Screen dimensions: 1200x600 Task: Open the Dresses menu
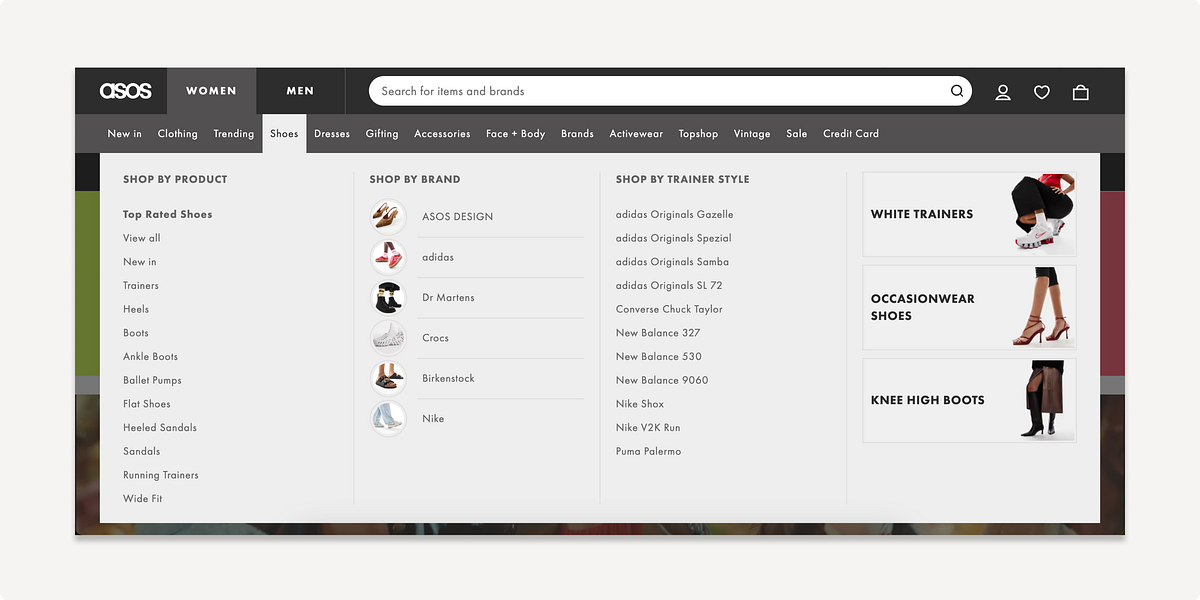[331, 133]
